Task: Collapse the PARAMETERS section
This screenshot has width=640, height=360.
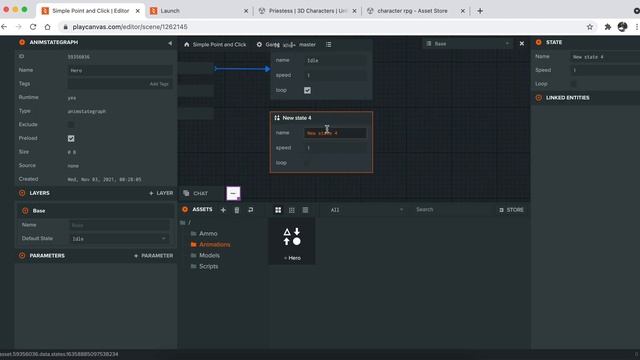Action: click(22, 256)
